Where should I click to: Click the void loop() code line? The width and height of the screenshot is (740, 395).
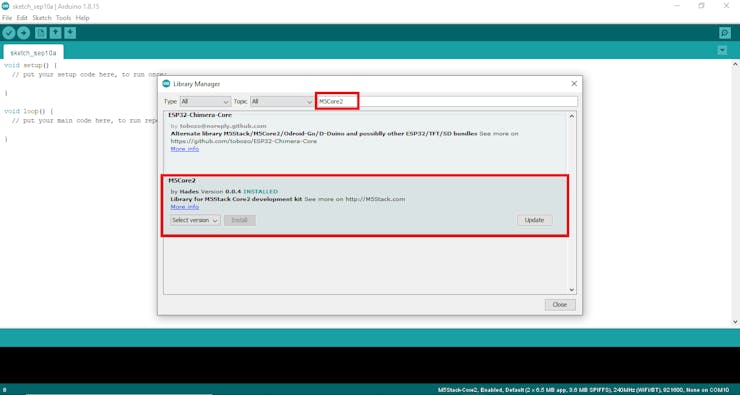(28, 111)
